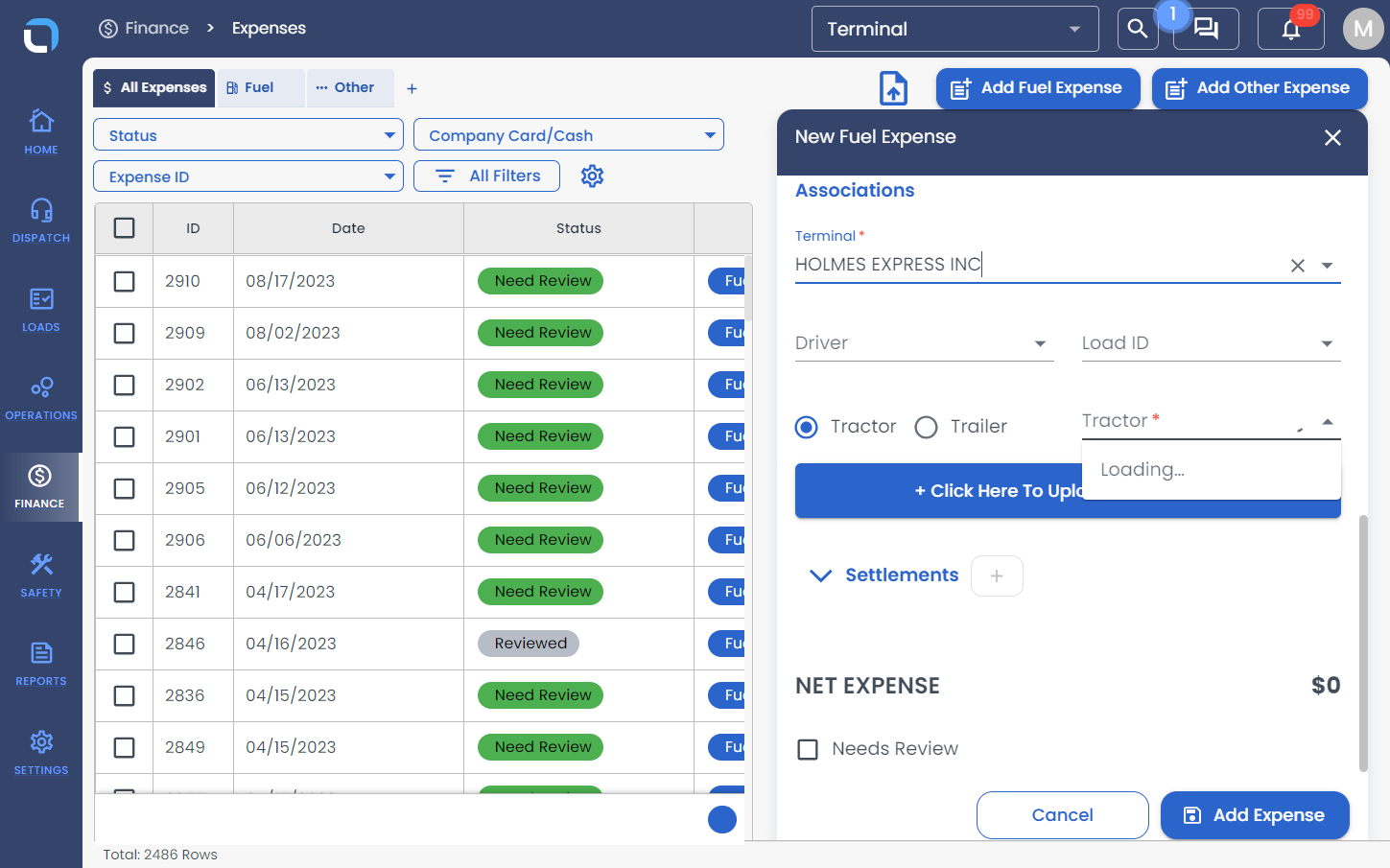Open the chat messages icon
Image resolution: width=1390 pixels, height=868 pixels.
coord(1206,29)
